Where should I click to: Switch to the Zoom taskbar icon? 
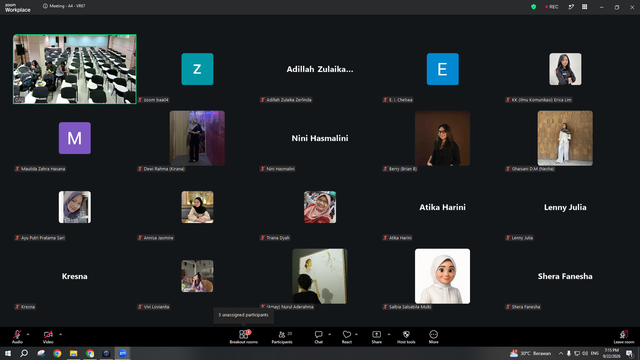[122, 353]
